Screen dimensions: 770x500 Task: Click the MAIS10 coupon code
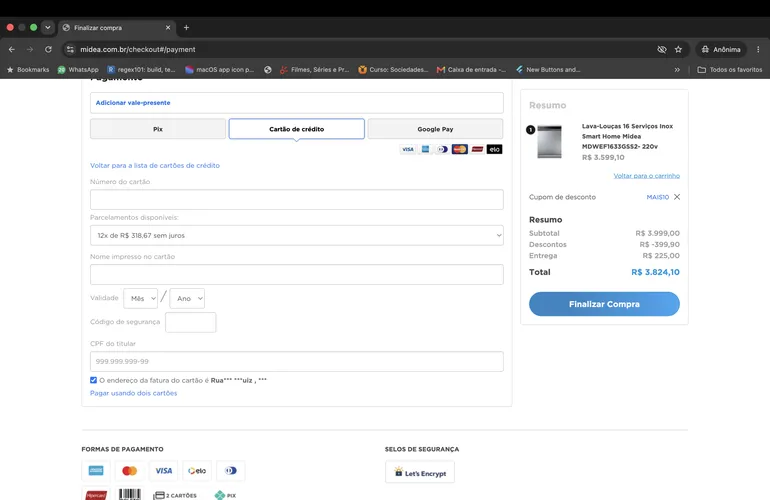(x=658, y=197)
